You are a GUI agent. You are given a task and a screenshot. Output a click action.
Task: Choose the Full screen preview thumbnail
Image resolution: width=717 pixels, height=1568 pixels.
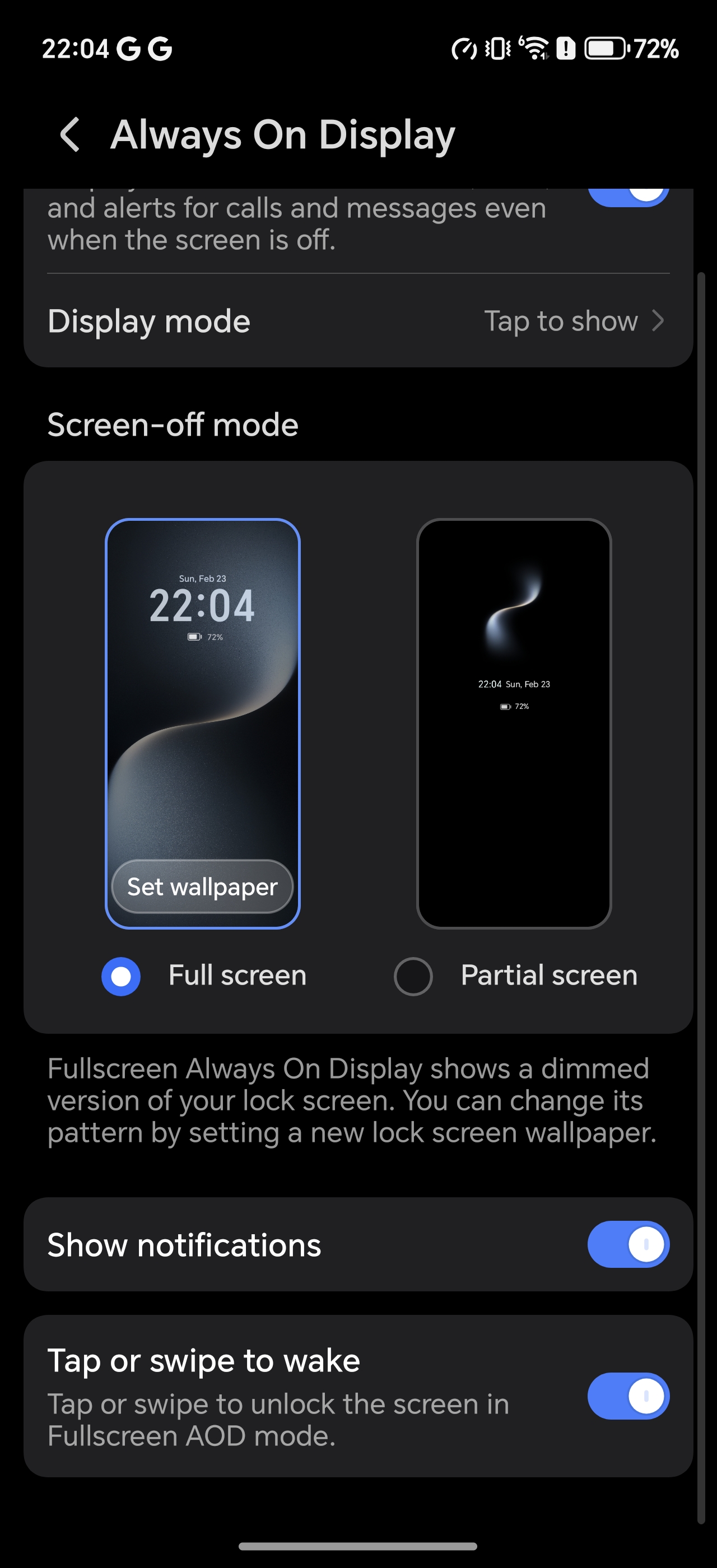[203, 723]
